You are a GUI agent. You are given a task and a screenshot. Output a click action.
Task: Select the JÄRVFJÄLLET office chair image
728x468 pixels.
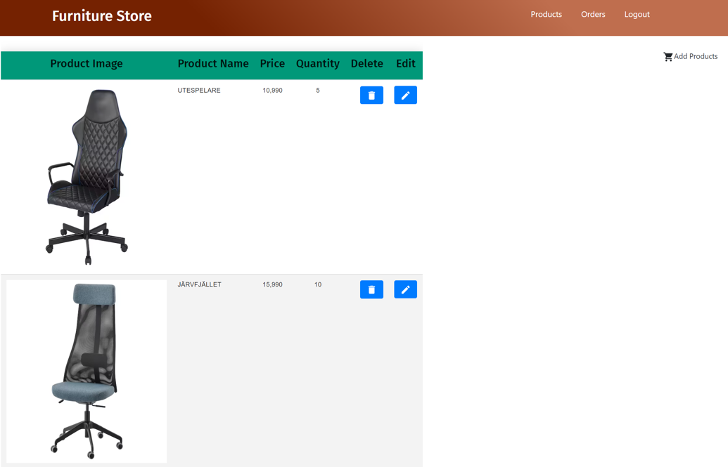tap(86, 371)
